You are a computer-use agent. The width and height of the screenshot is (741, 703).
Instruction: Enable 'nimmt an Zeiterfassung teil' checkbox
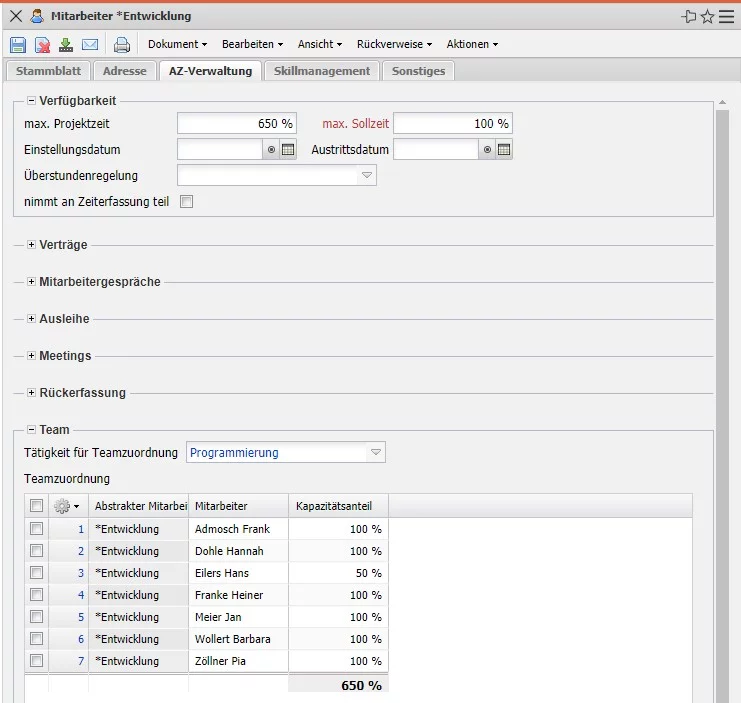click(x=186, y=201)
